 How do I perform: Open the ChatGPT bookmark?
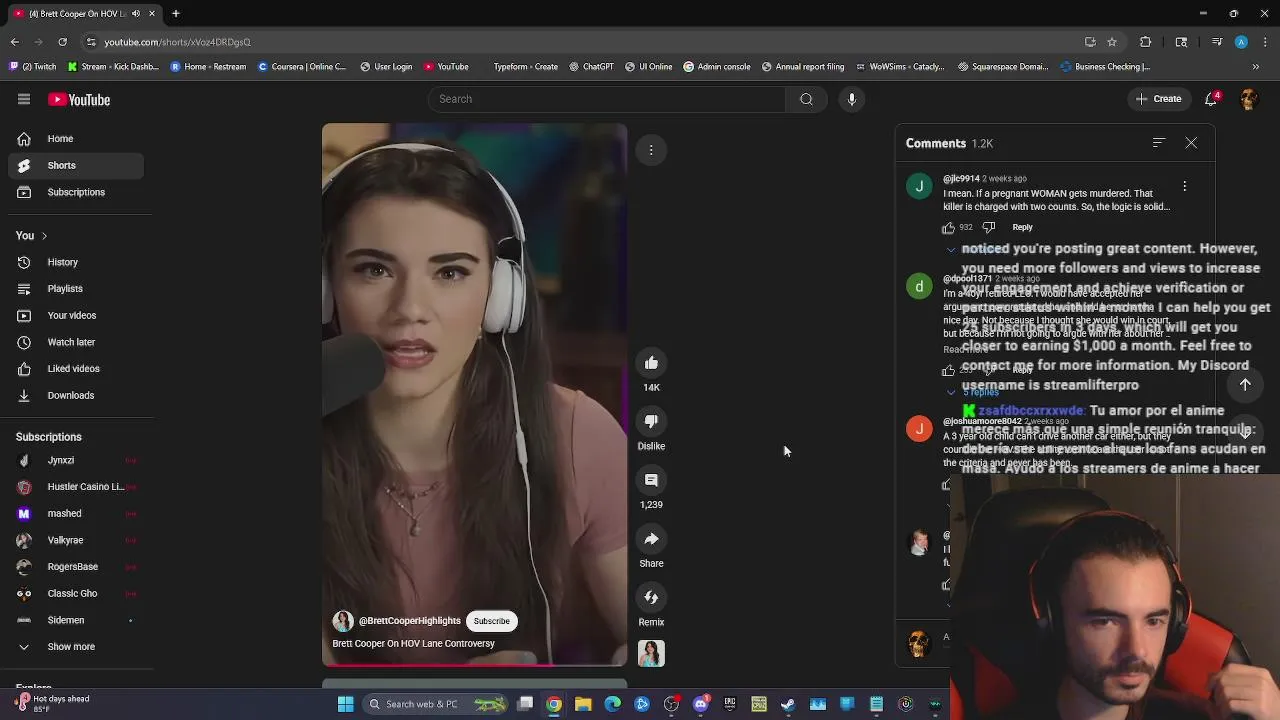(x=591, y=67)
